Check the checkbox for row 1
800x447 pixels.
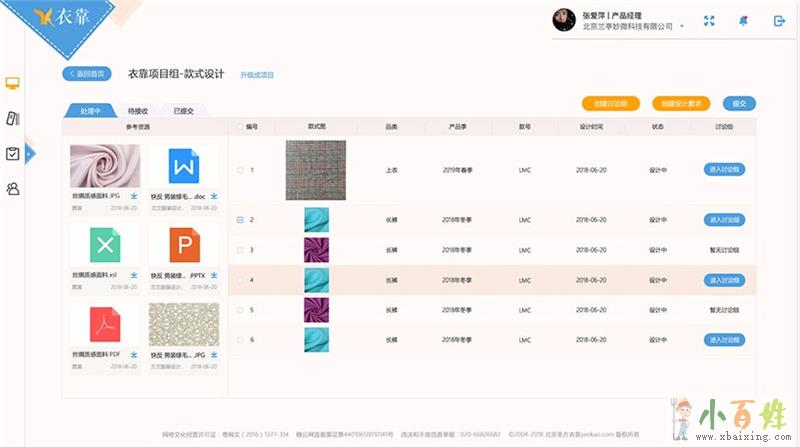click(x=240, y=170)
